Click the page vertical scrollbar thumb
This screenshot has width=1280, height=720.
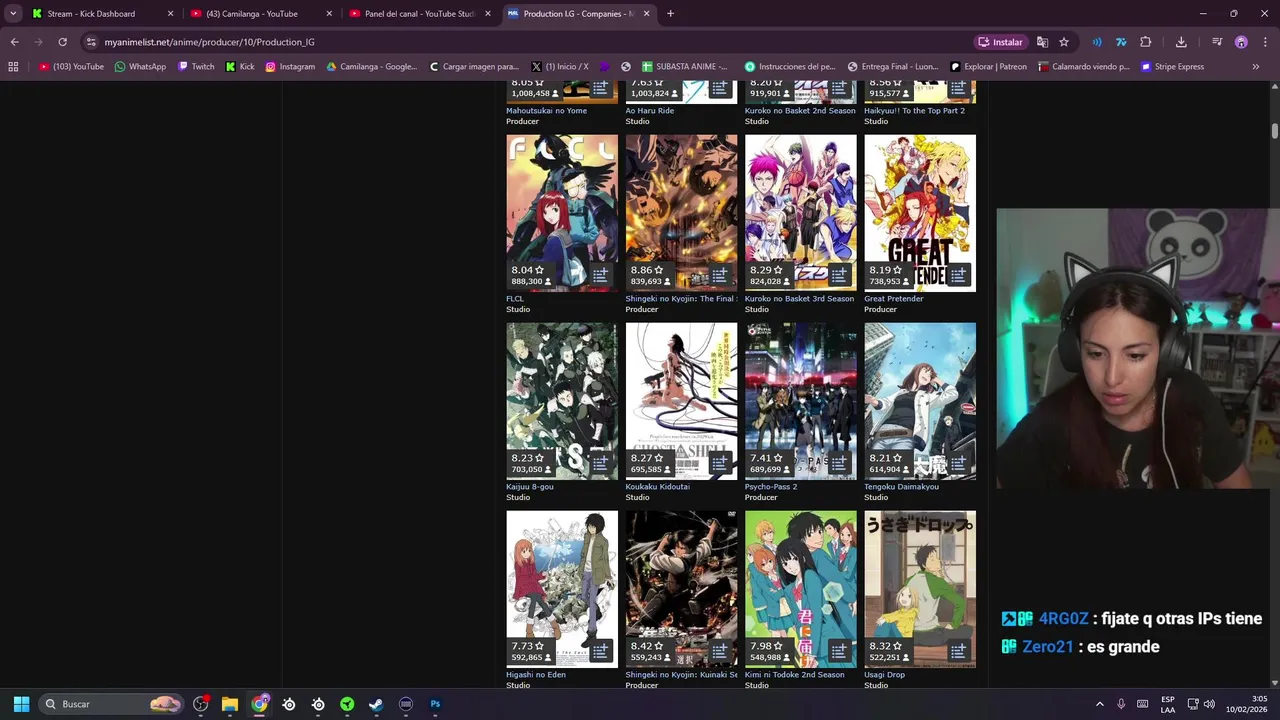click(1275, 131)
